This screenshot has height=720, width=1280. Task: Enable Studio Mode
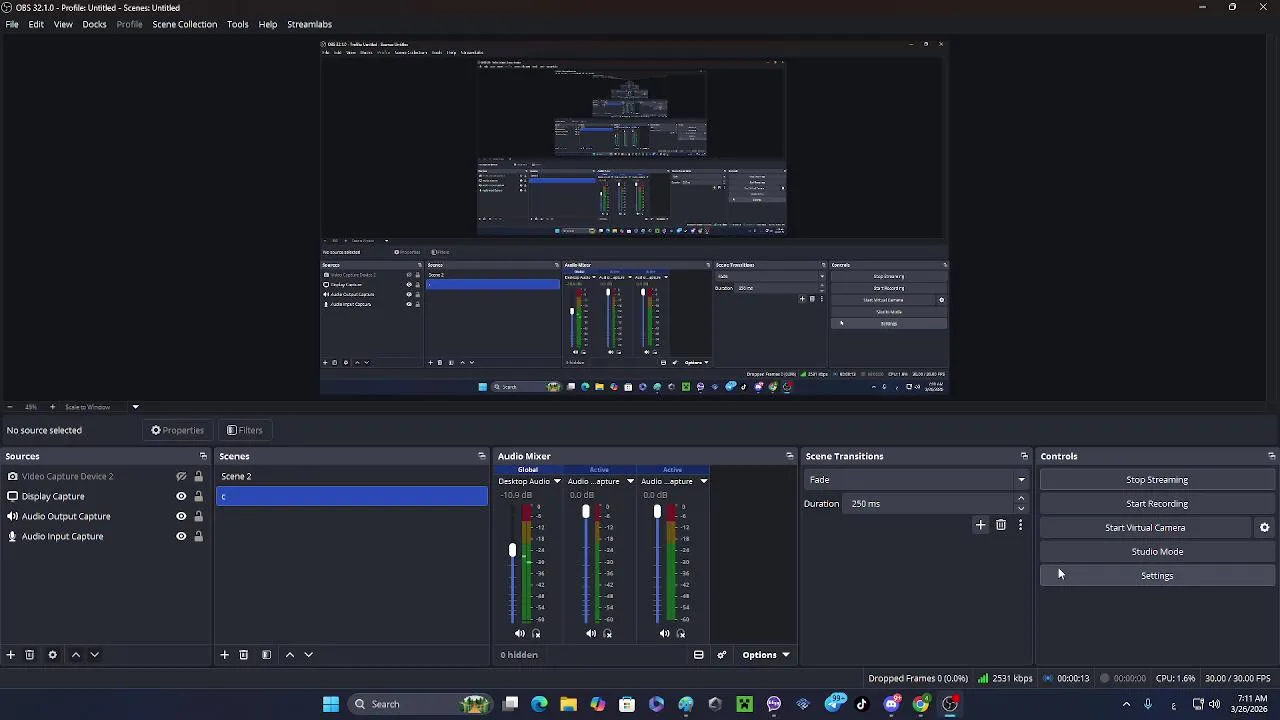[x=1157, y=552]
